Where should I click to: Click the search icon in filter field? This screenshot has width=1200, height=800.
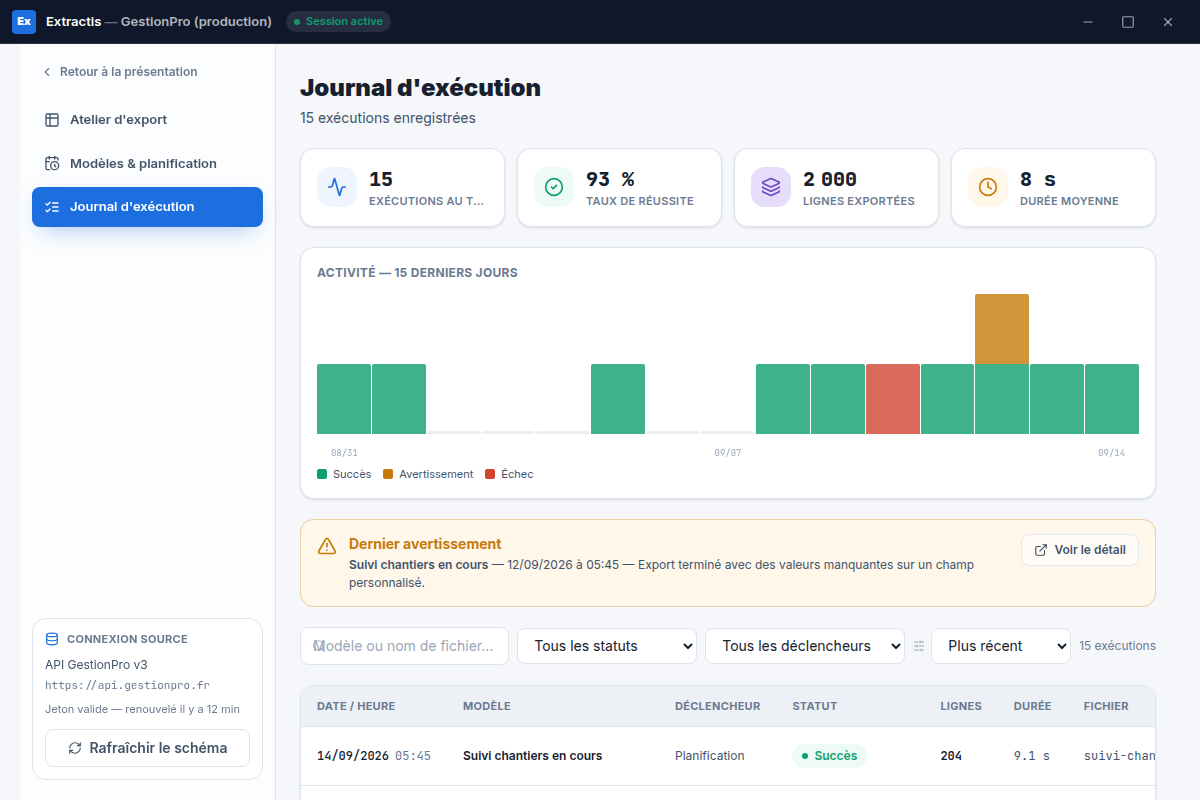pyautogui.click(x=319, y=646)
